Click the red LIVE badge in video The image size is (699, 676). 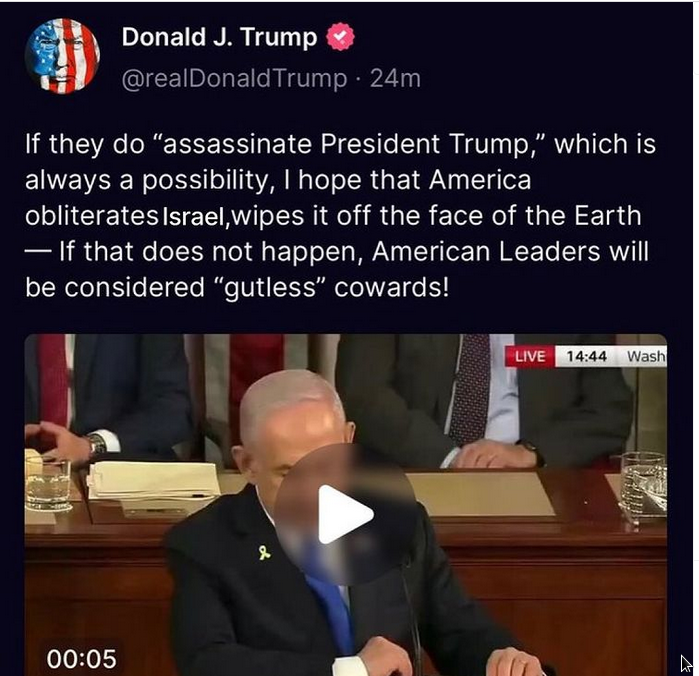(x=530, y=356)
